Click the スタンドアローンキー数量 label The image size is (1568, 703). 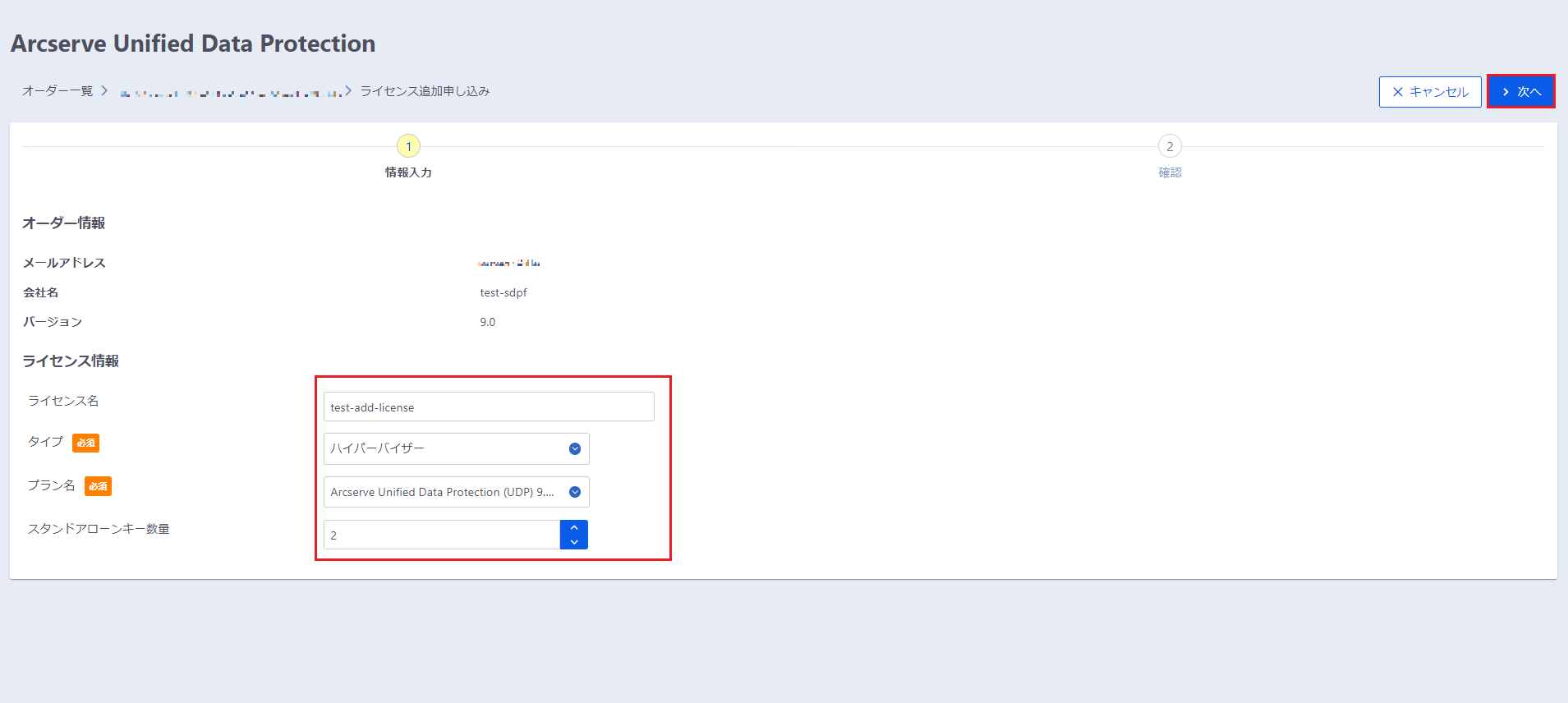(99, 529)
